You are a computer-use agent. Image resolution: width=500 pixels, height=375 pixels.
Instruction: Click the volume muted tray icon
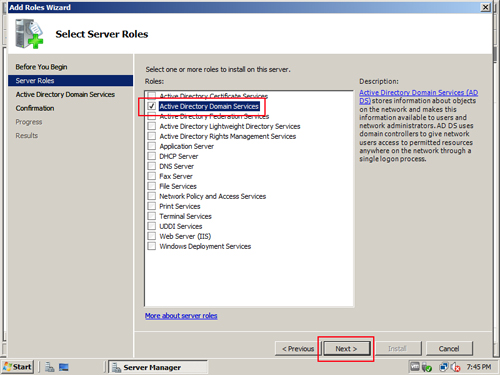tap(455, 367)
